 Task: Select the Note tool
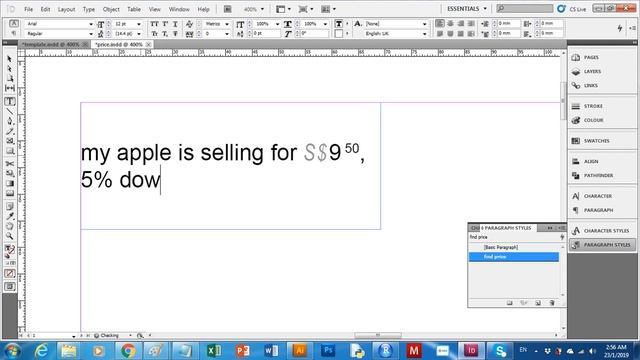[10, 206]
